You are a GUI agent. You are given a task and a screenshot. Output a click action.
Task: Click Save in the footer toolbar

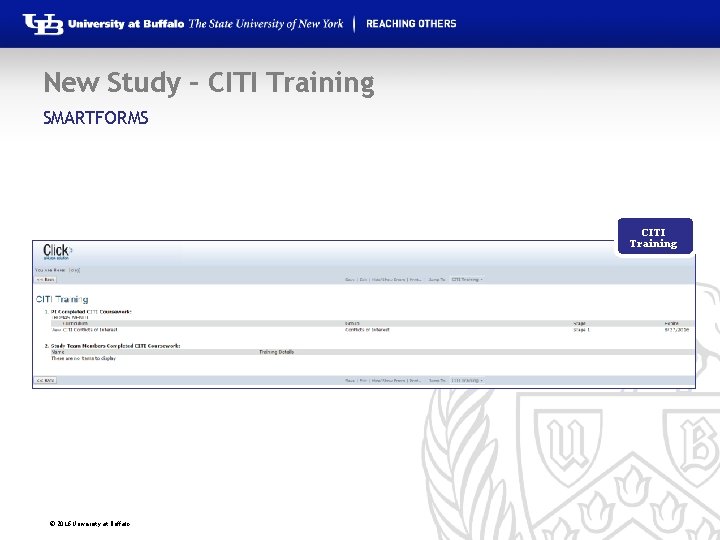[350, 381]
